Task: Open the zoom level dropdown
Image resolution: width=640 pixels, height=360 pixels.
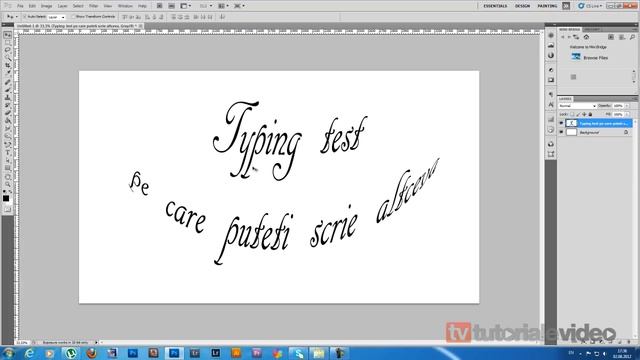Action: (206, 6)
